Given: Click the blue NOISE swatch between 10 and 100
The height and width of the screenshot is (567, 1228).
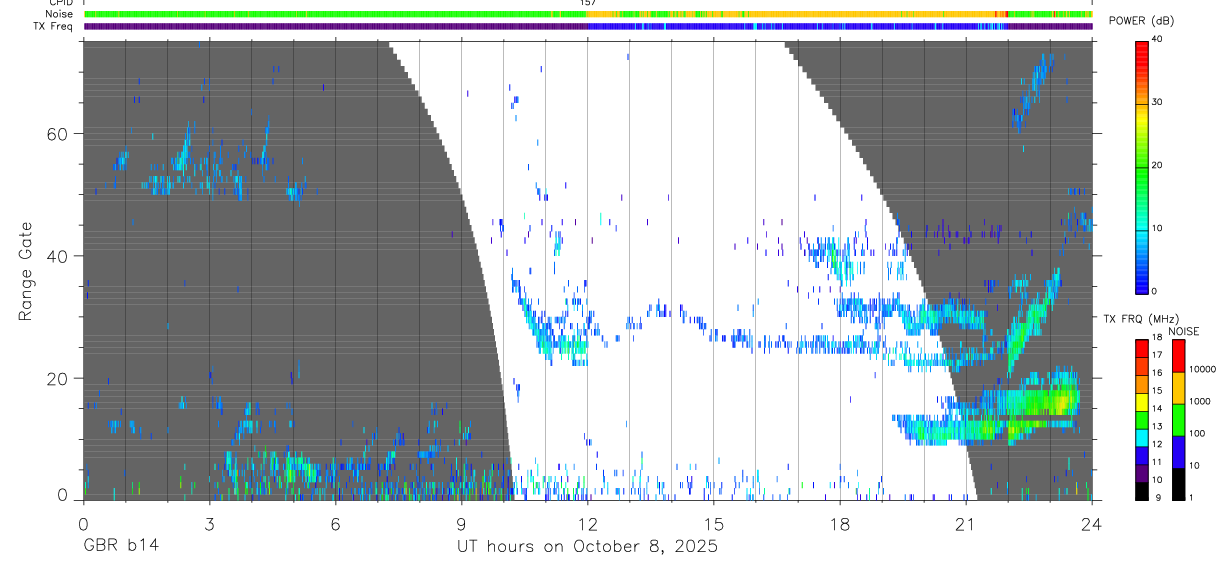Looking at the screenshot, I should tap(1178, 451).
